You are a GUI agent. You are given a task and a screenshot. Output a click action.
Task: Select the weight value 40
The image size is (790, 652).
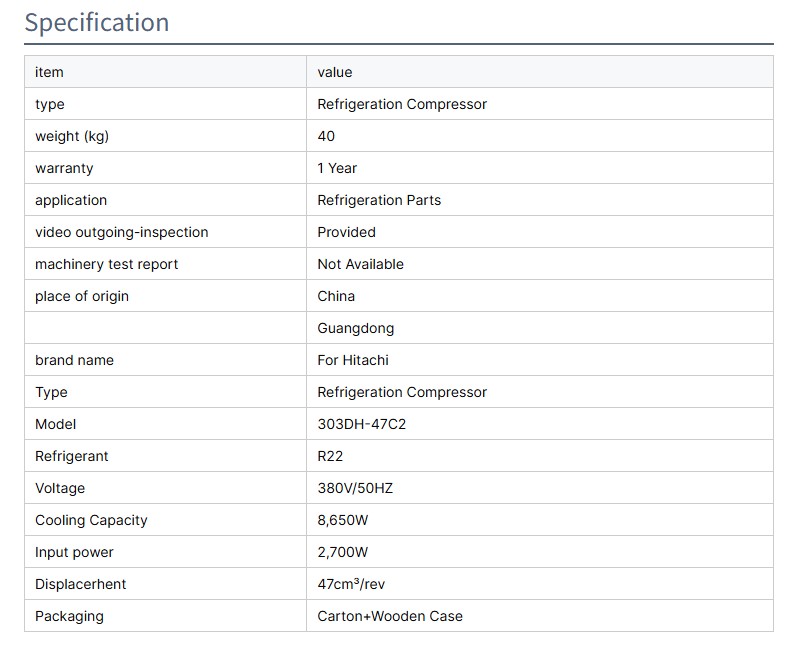(x=326, y=136)
